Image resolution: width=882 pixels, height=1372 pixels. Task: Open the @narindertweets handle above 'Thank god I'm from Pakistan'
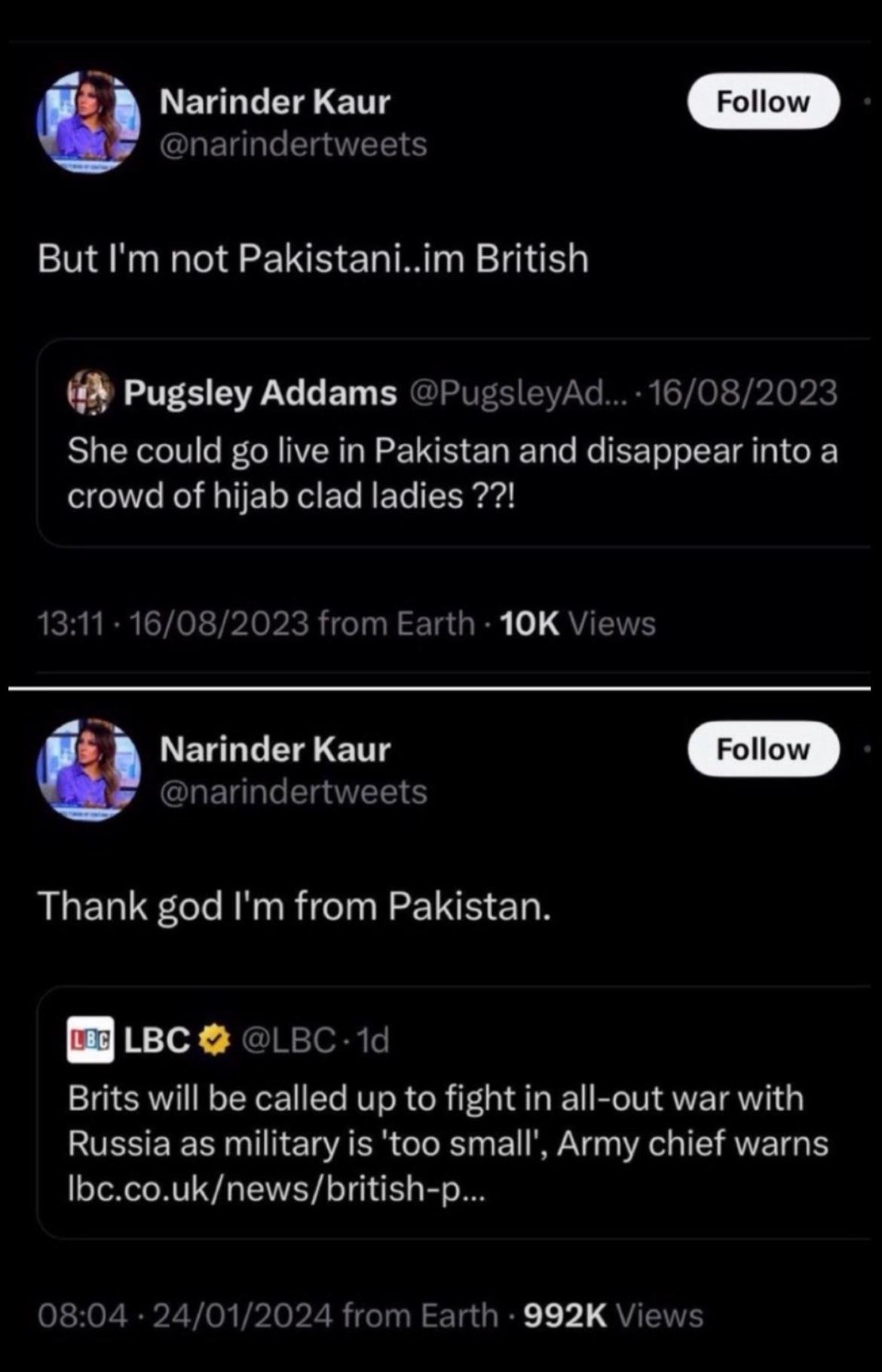(x=293, y=792)
